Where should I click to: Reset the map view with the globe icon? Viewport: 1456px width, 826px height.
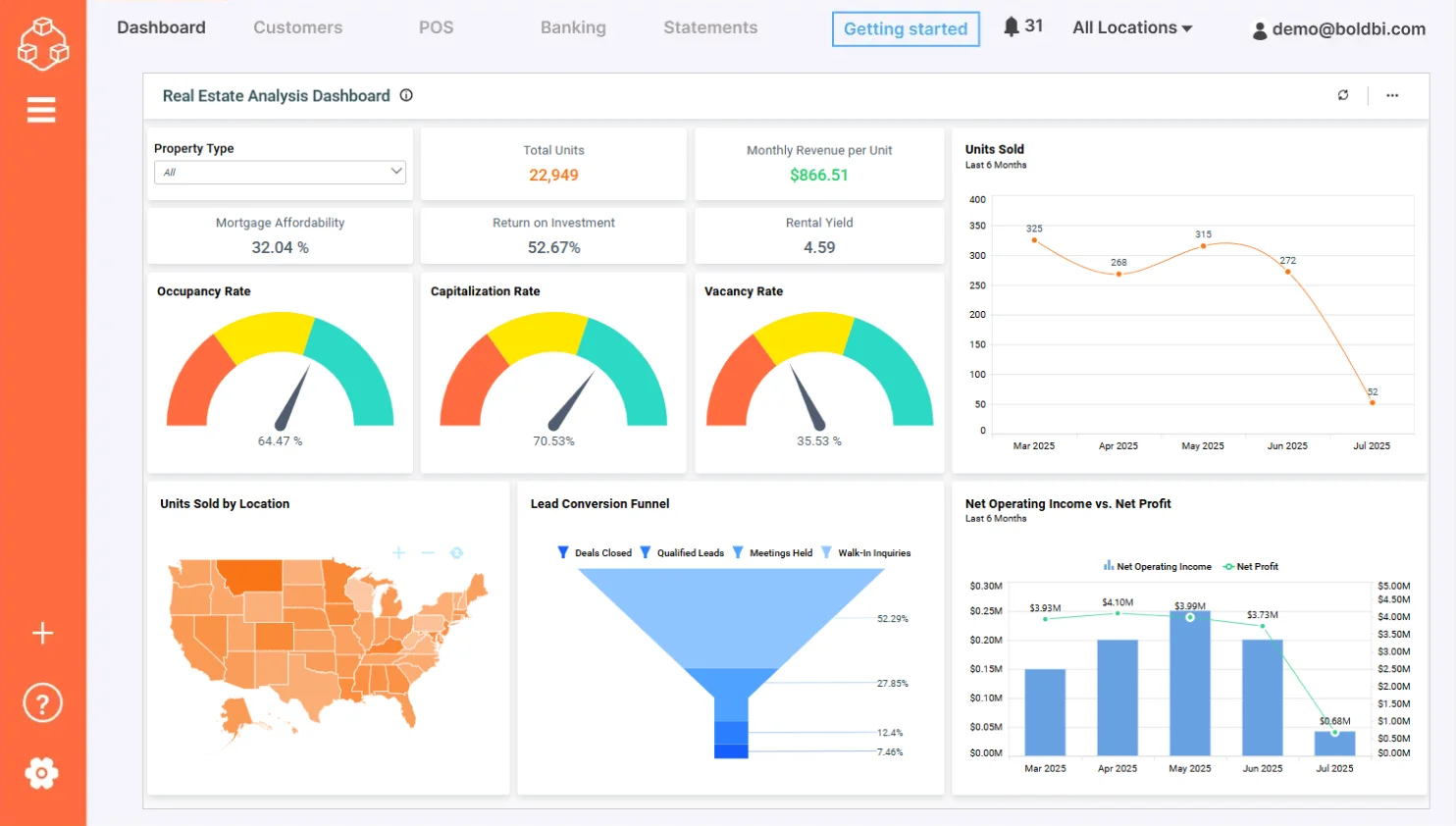456,552
